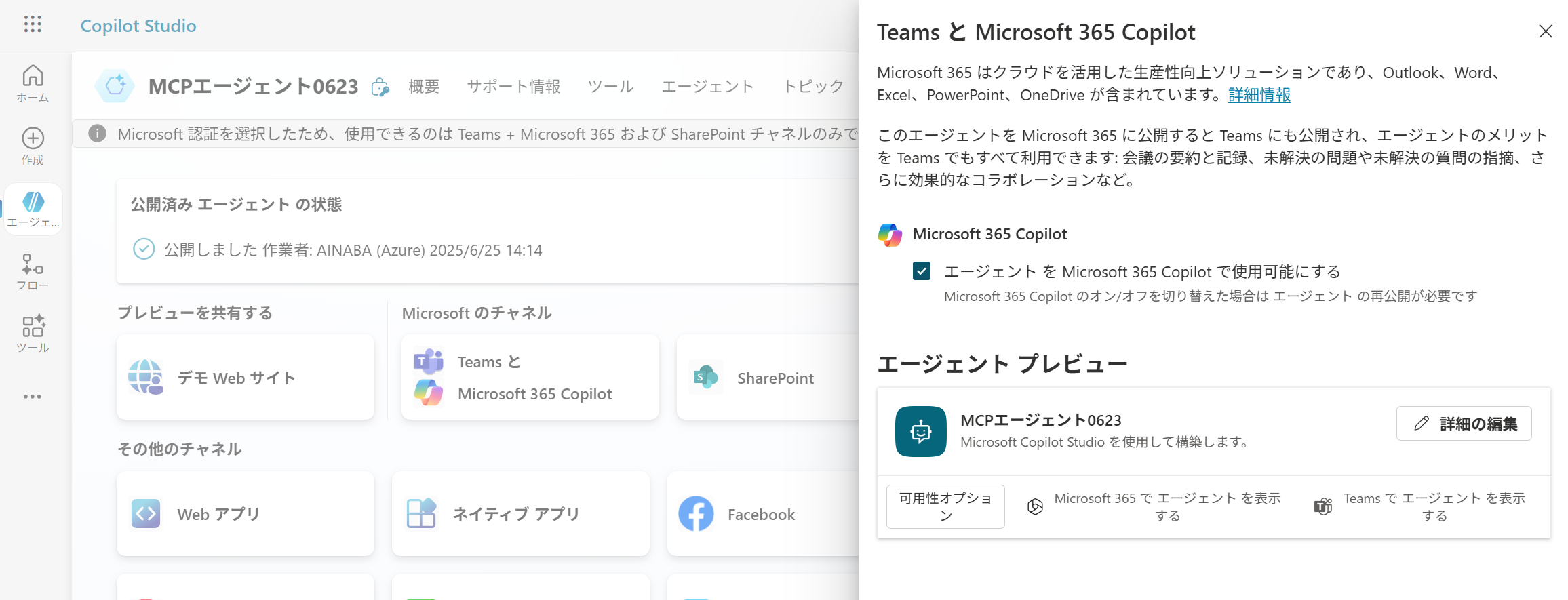1568x600 pixels.
Task: Click the プレビューを共有する heading
Action: 195,313
